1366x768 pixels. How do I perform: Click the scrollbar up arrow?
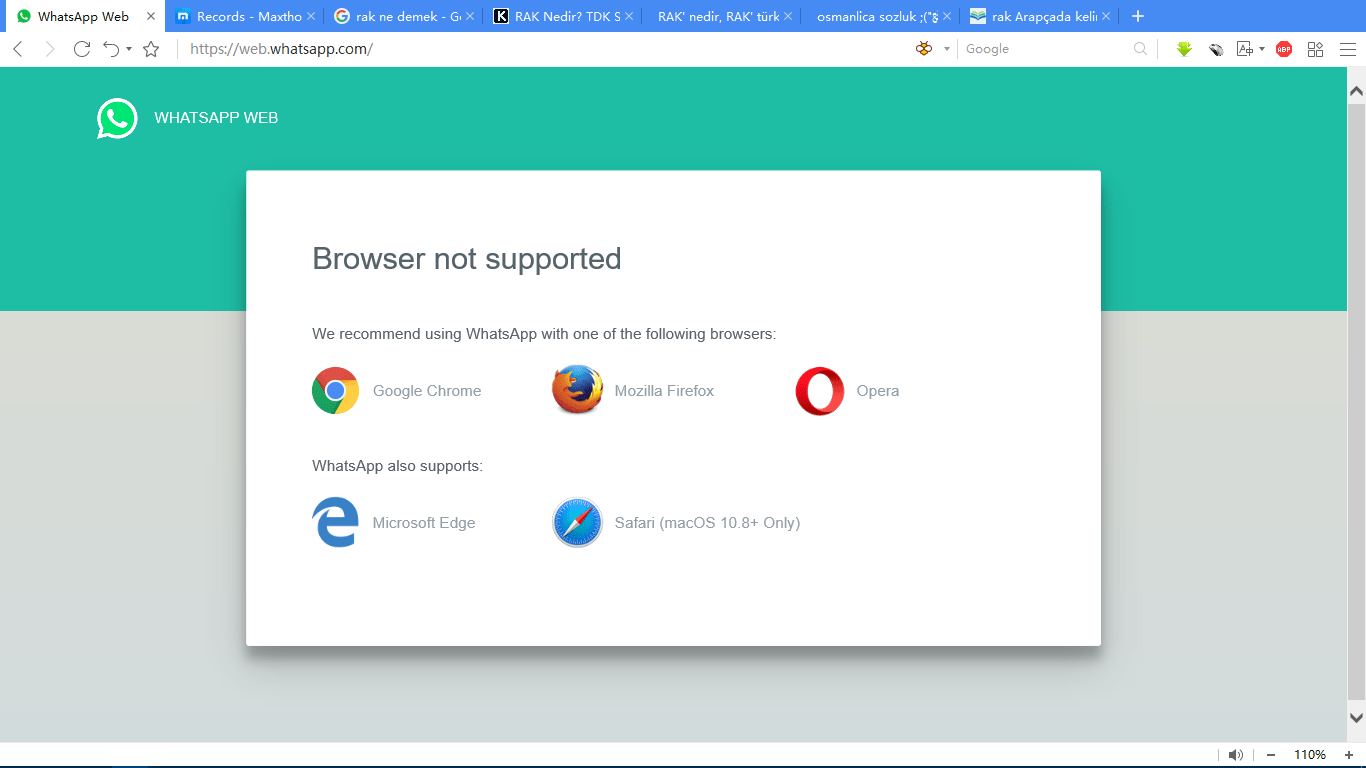[x=1357, y=91]
